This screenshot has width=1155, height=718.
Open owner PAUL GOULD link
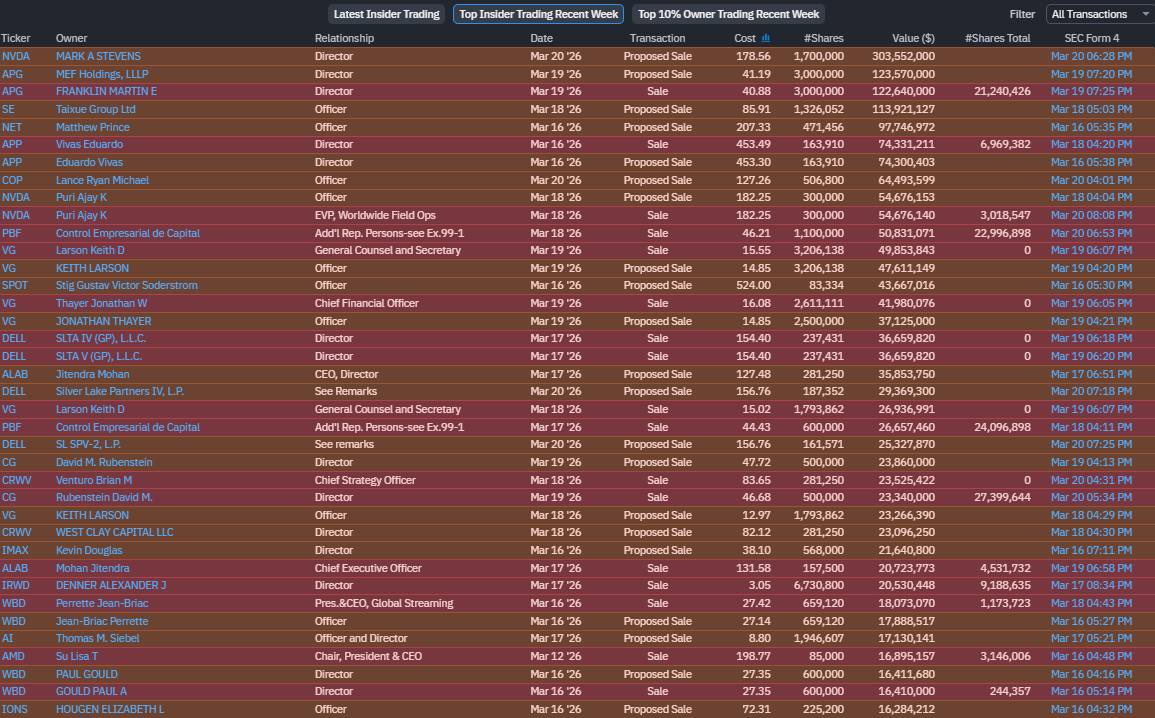tap(87, 674)
